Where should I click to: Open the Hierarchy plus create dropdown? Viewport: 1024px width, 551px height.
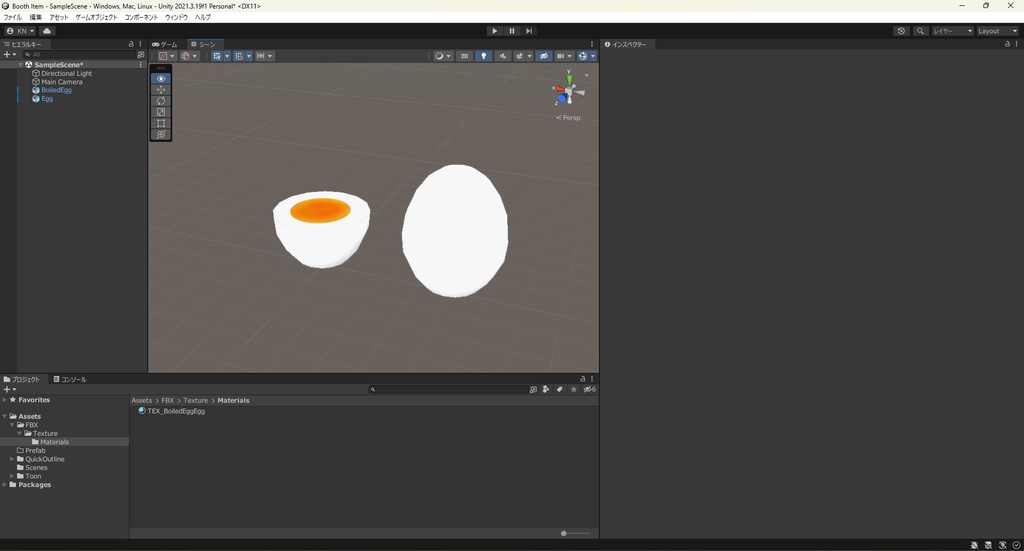[10, 55]
